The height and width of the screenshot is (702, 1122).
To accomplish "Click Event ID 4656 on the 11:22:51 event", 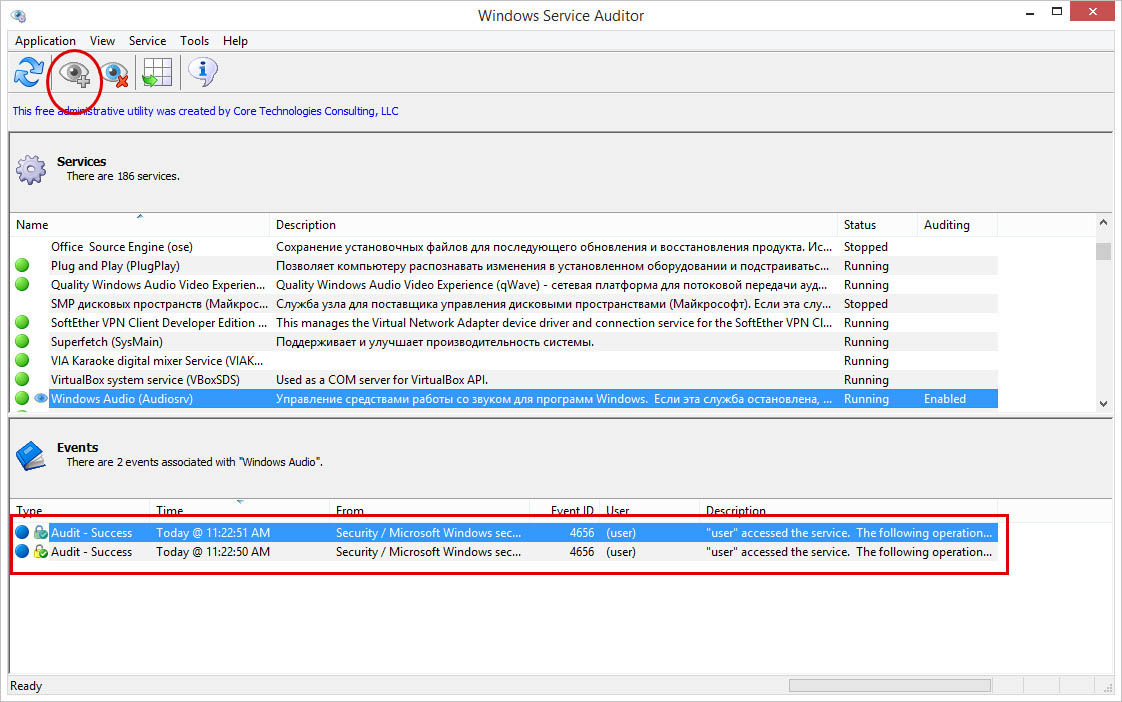I will tap(582, 532).
